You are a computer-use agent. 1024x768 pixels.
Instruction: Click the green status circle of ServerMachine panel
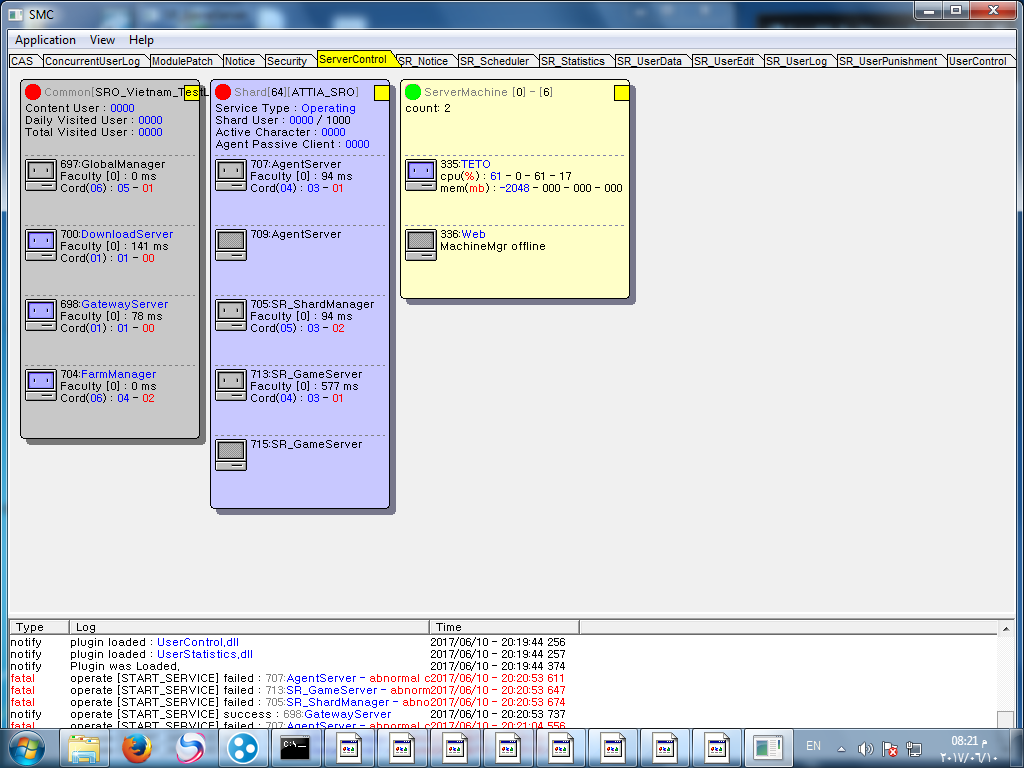(x=413, y=92)
